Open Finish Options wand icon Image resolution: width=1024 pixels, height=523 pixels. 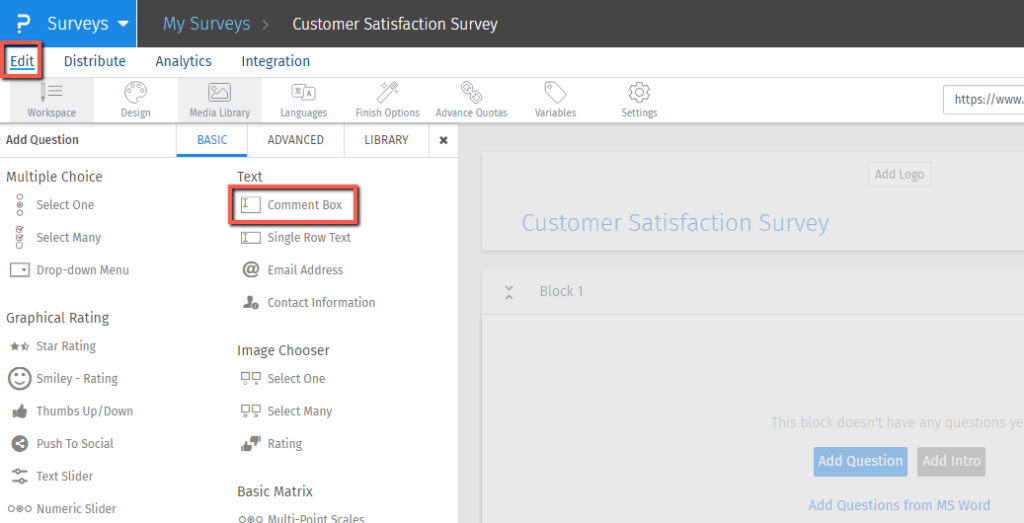tap(387, 99)
